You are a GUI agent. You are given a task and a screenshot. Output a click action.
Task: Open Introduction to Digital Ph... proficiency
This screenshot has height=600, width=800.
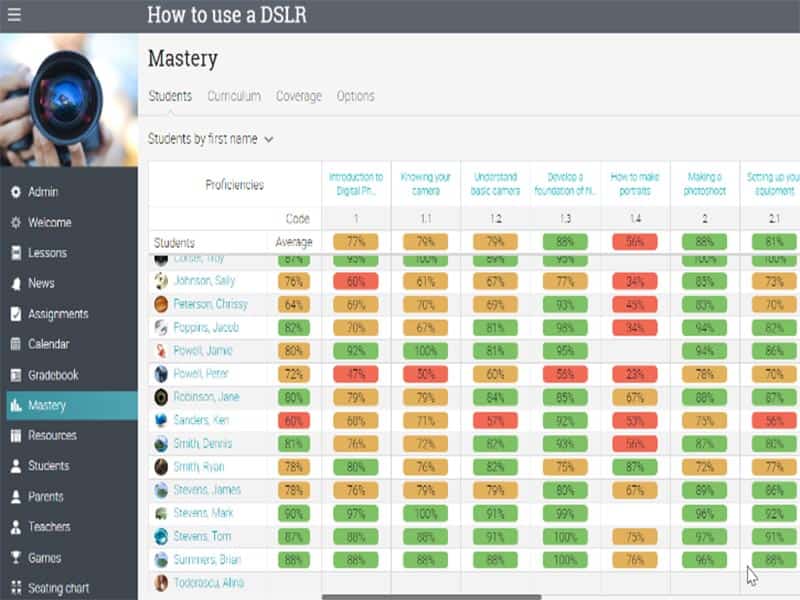click(356, 184)
